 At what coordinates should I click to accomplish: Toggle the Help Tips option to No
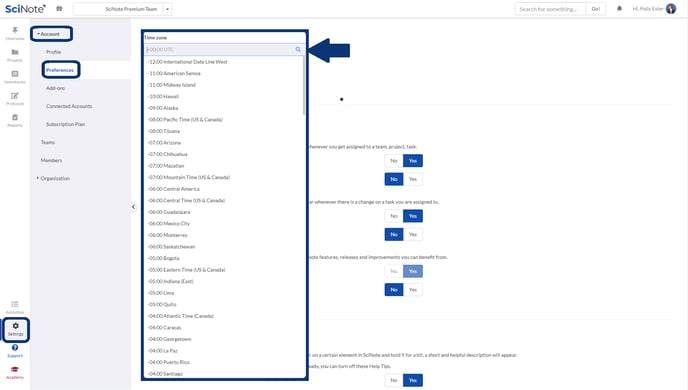pyautogui.click(x=394, y=380)
